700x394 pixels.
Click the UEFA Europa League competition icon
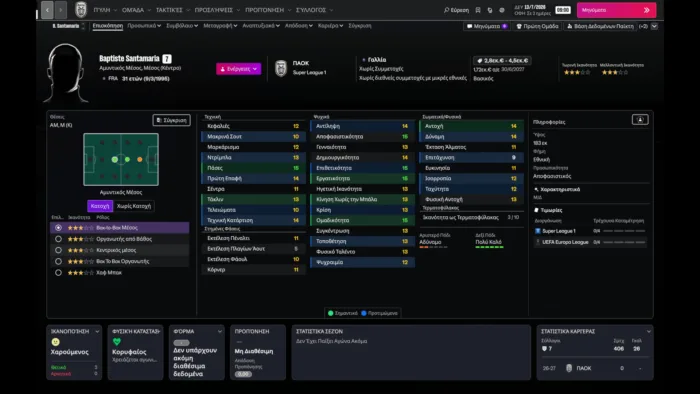coord(538,242)
